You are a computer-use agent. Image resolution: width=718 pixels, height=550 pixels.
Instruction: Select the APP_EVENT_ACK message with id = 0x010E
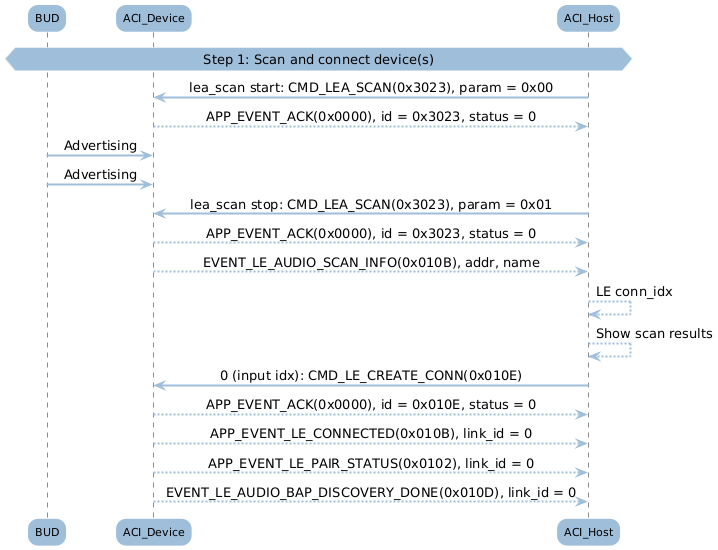point(371,404)
